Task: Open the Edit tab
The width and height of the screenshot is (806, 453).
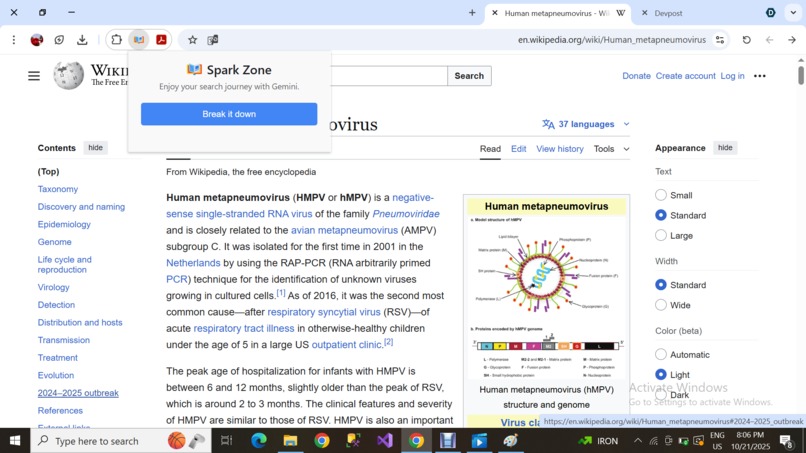Action: point(518,149)
